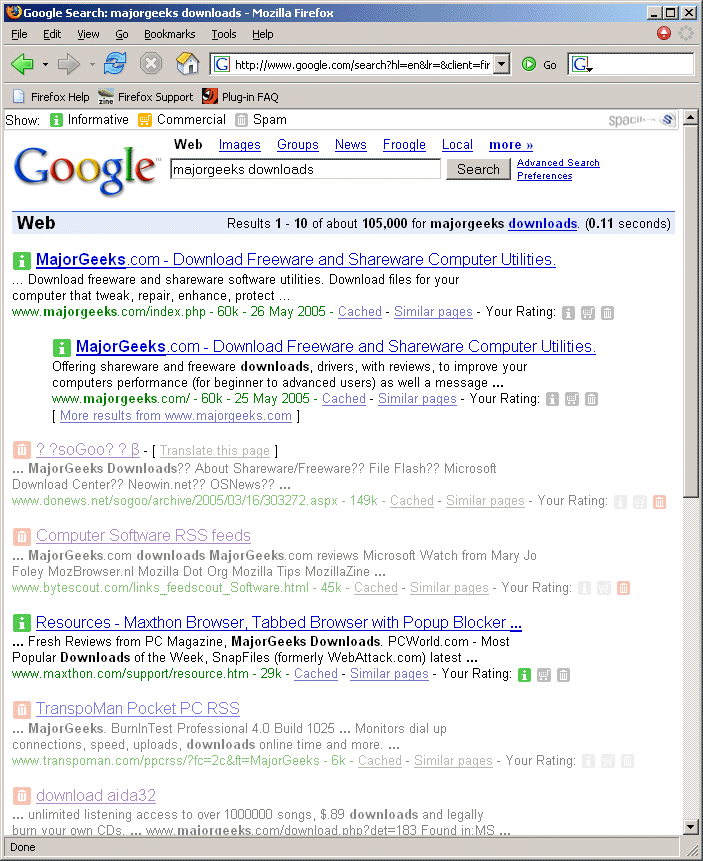Expand the URL bar address dropdown

coord(501,64)
